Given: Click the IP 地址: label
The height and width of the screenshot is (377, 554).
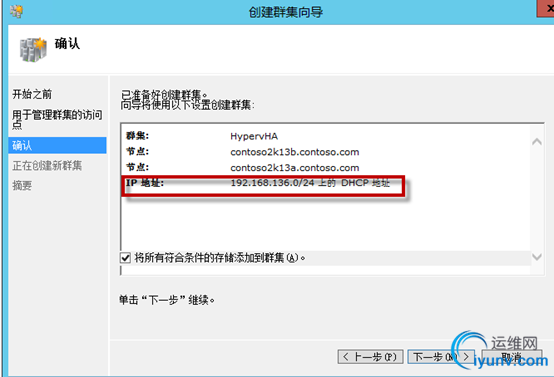Looking at the screenshot, I should click(145, 183).
